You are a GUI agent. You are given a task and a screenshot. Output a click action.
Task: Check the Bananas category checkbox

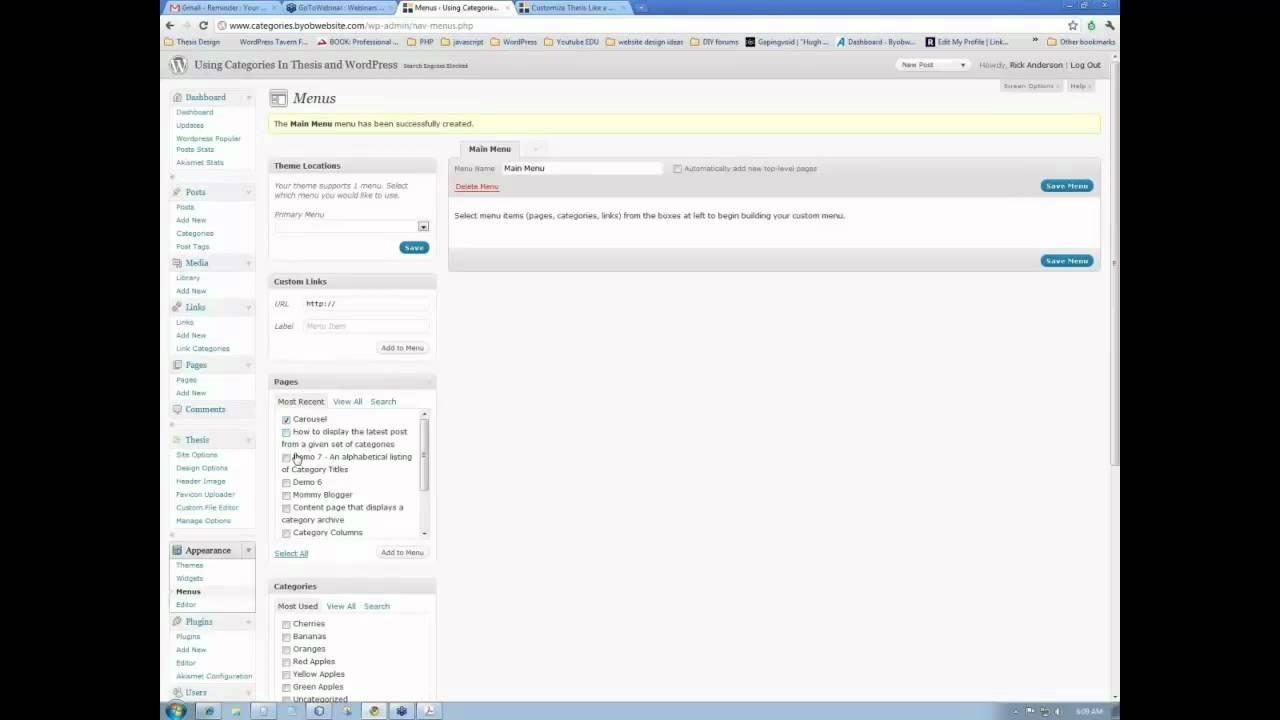tap(286, 637)
